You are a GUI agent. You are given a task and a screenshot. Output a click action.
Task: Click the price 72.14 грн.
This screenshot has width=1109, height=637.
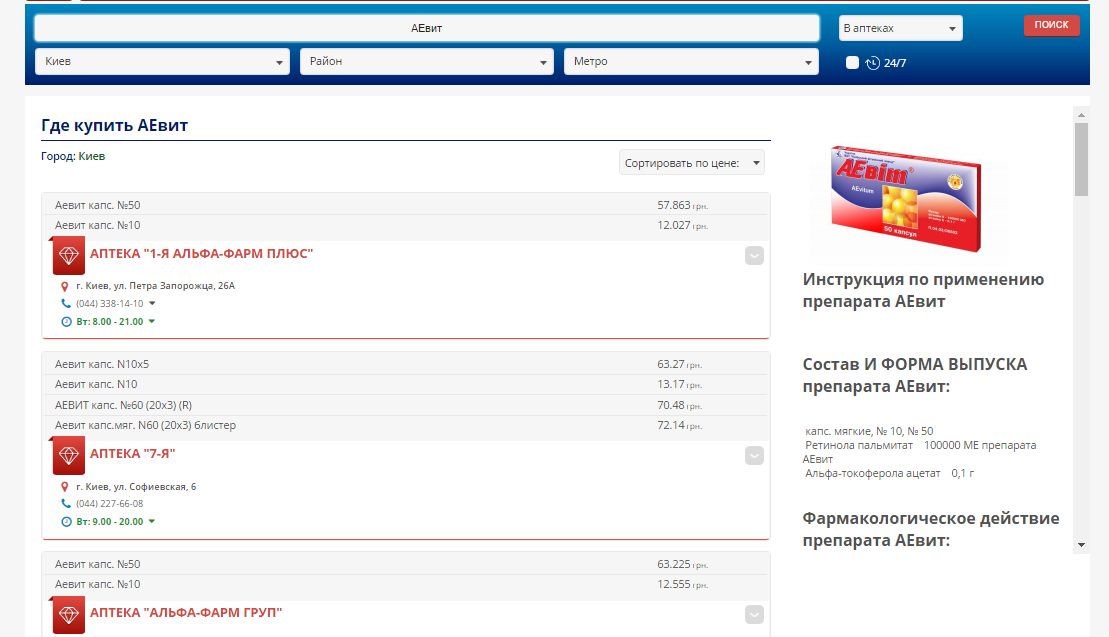pos(679,425)
